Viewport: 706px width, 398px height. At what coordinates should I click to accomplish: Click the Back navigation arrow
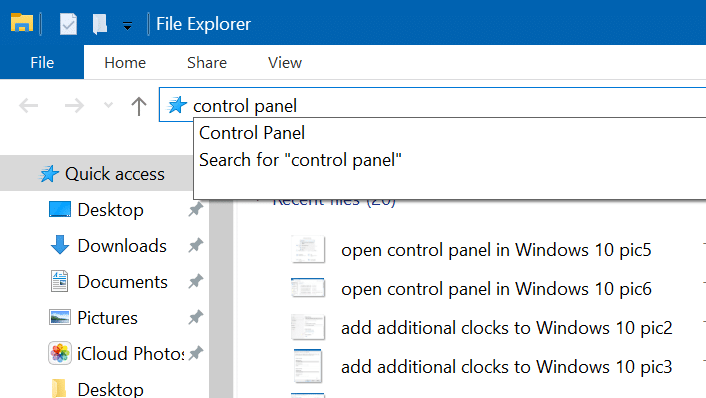coord(28,106)
